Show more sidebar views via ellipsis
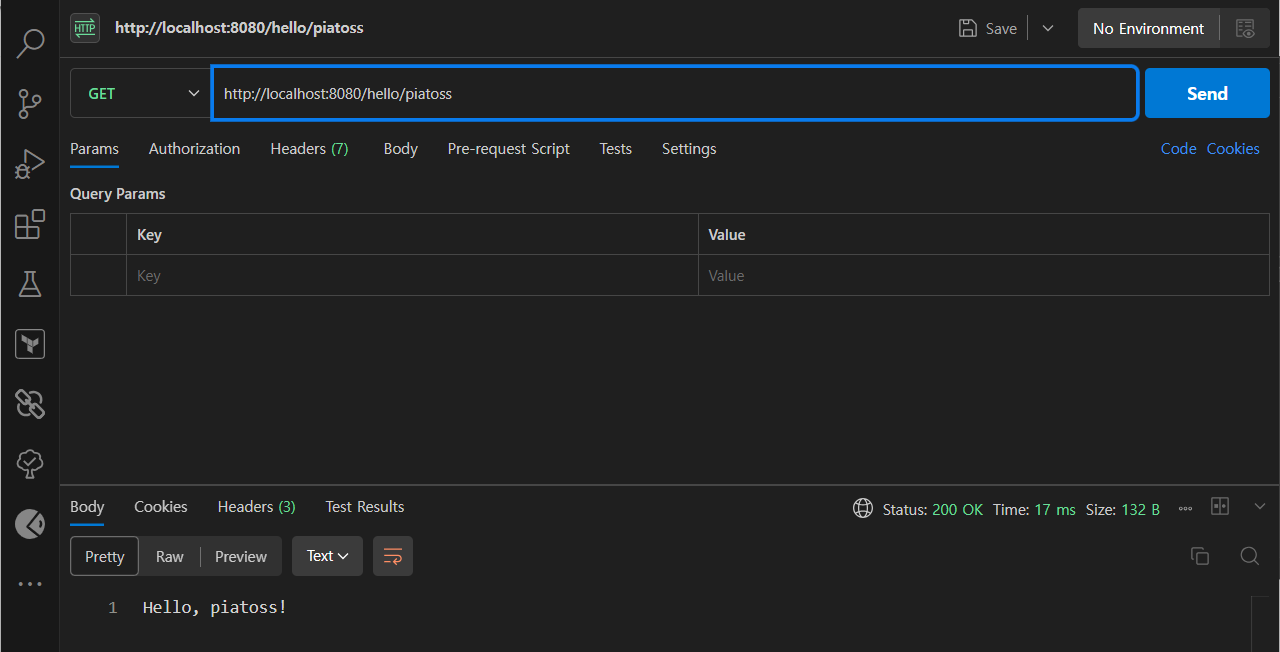 [30, 584]
